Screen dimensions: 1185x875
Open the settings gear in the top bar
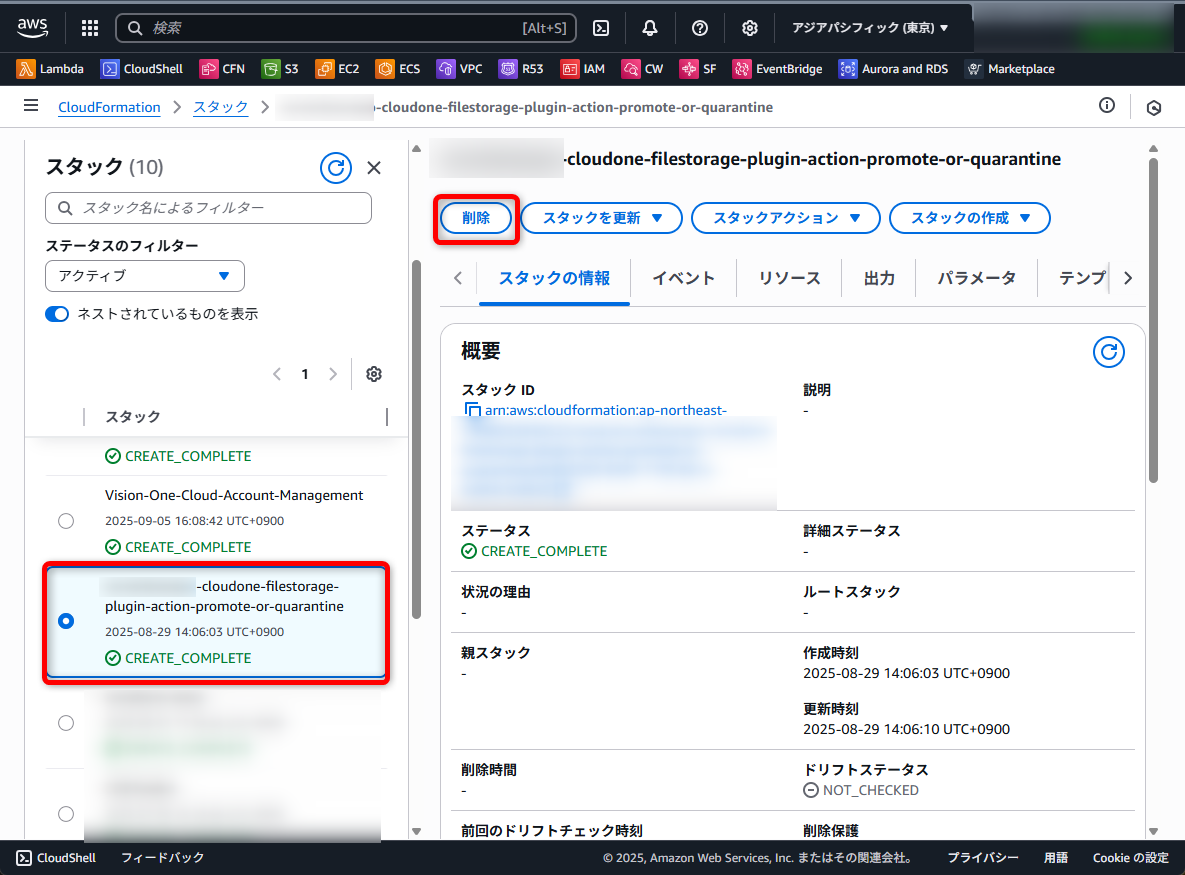[x=750, y=28]
